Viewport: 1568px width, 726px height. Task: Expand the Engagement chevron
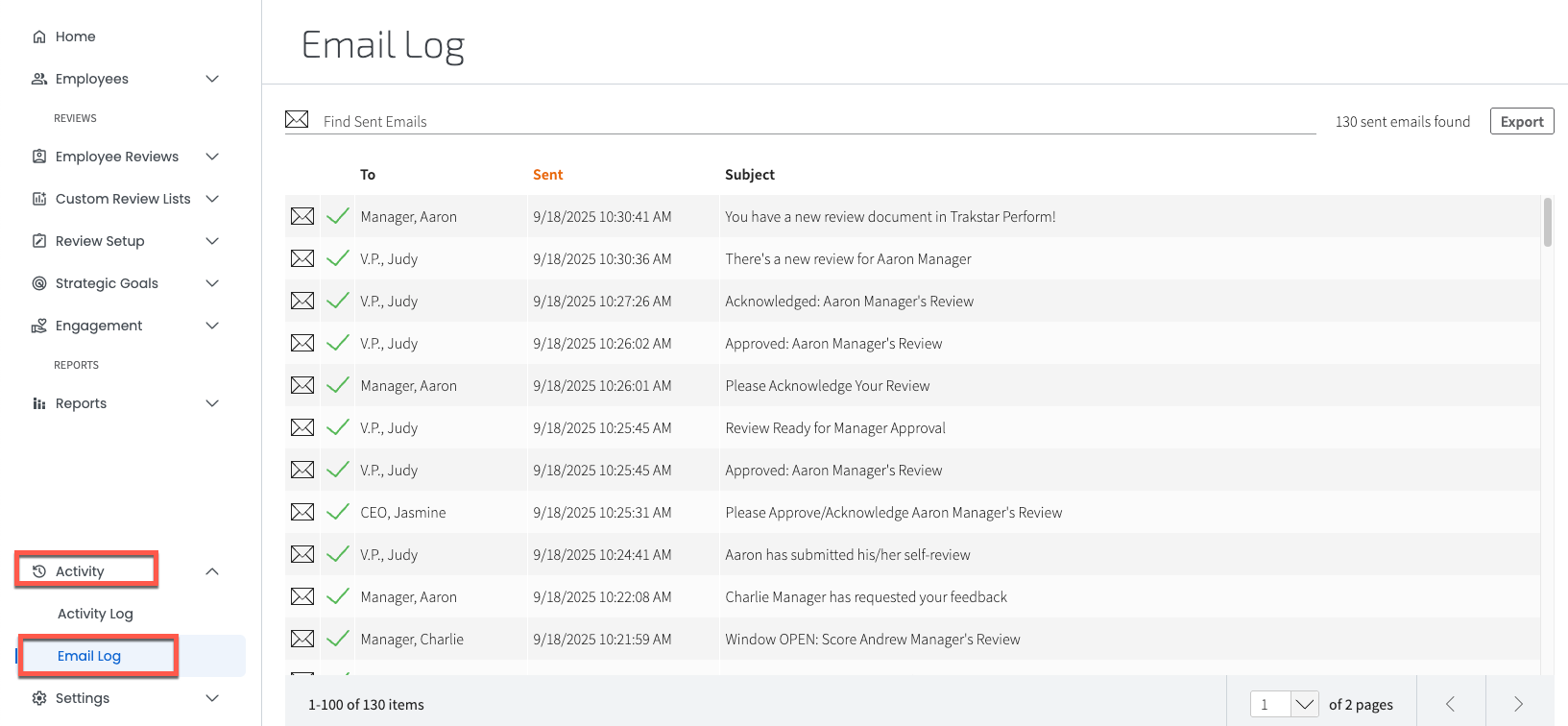(212, 326)
